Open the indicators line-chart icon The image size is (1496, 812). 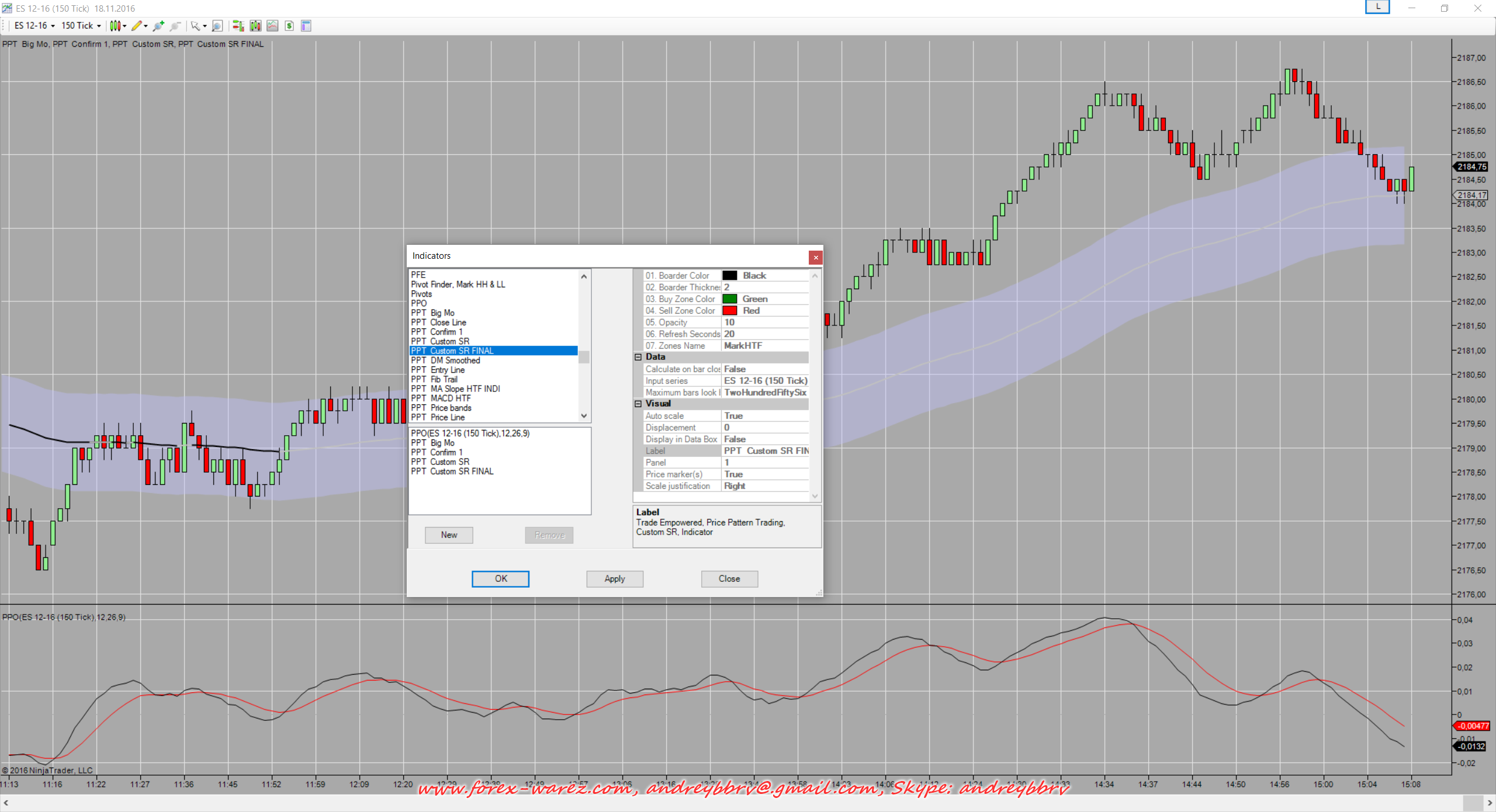click(x=272, y=26)
